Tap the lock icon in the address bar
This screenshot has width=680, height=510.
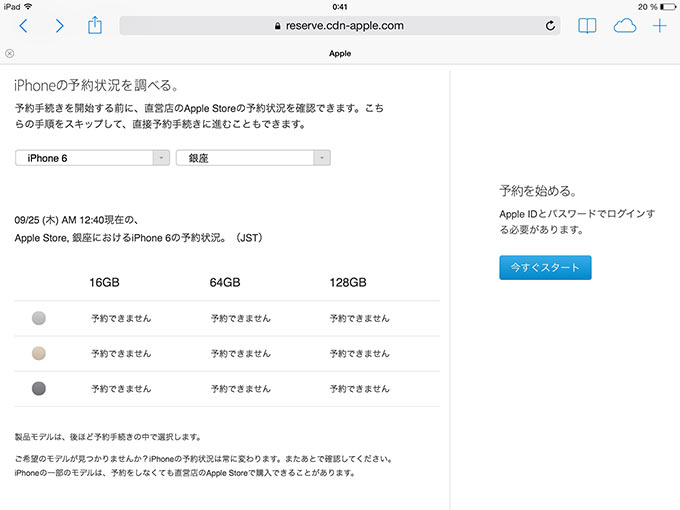pyautogui.click(x=278, y=26)
